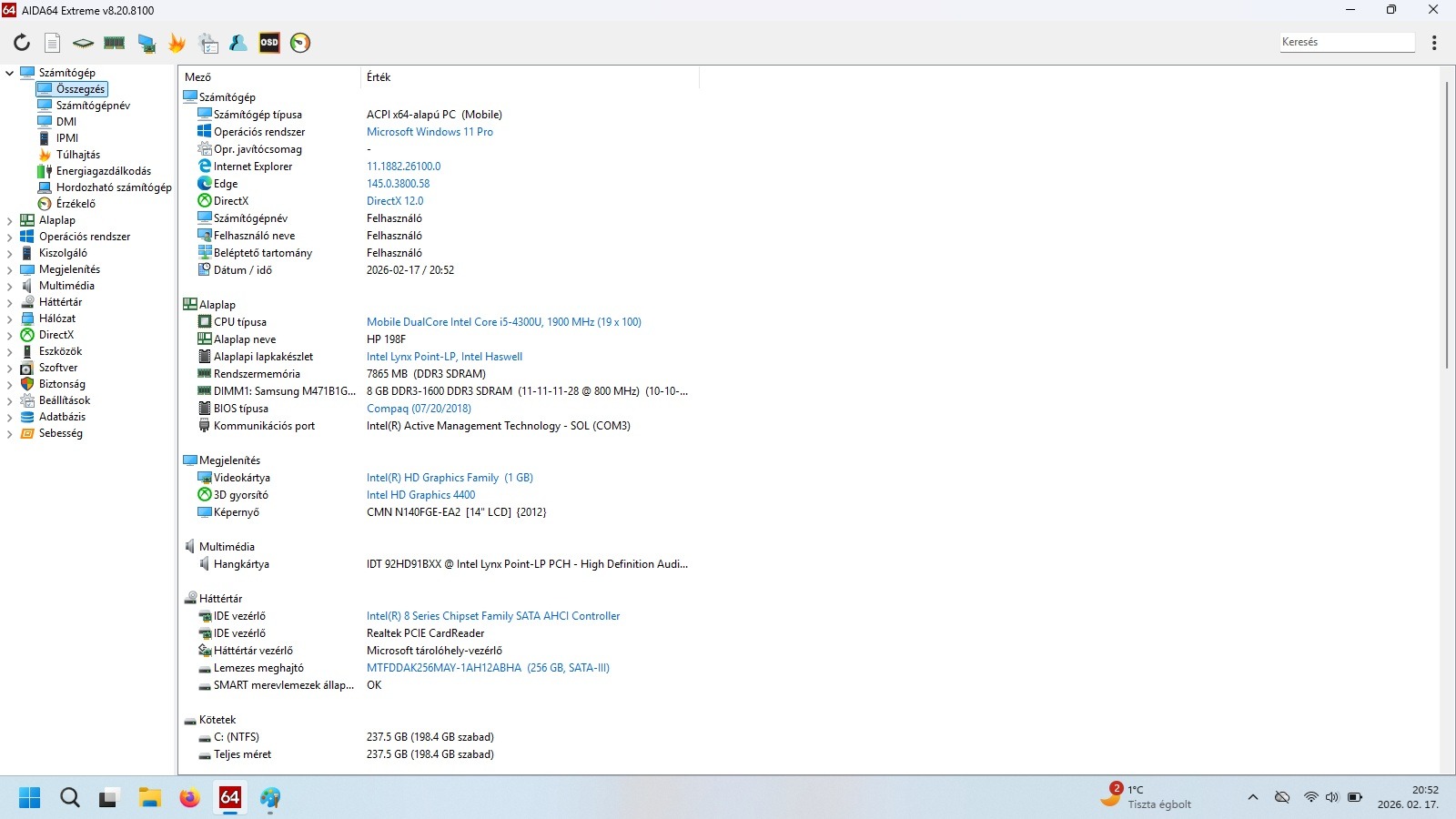
Task: Click the Refresh toolbar icon
Action: [x=22, y=43]
